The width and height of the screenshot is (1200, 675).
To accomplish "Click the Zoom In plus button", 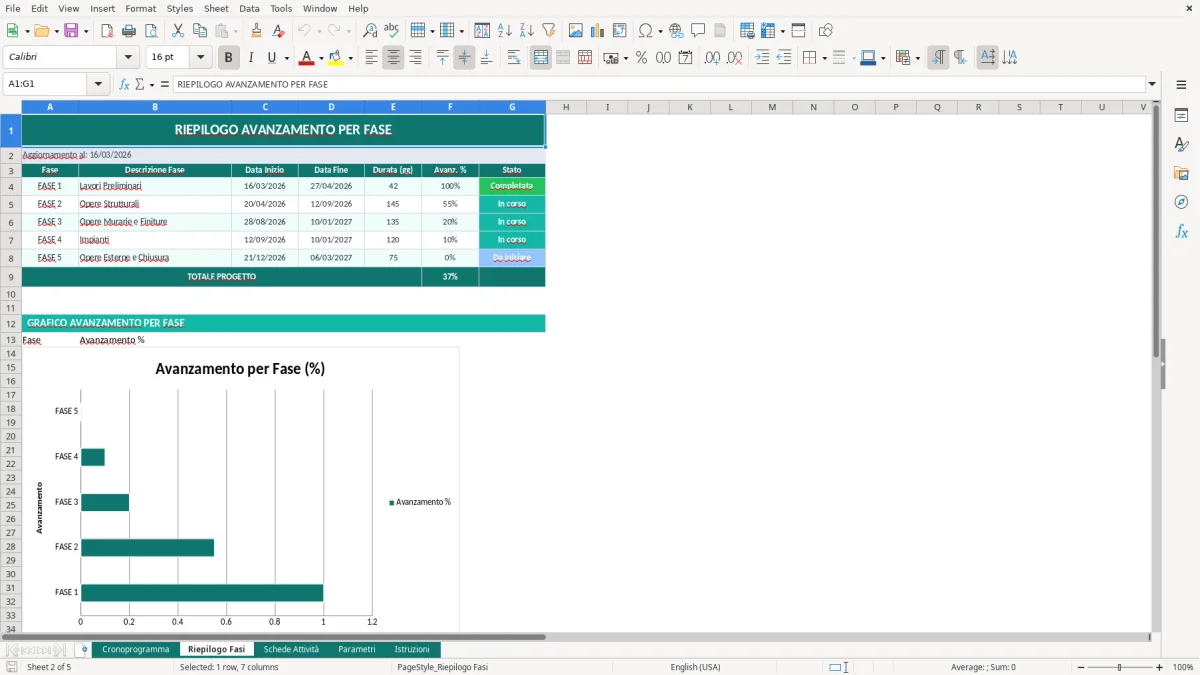I will pyautogui.click(x=1159, y=667).
